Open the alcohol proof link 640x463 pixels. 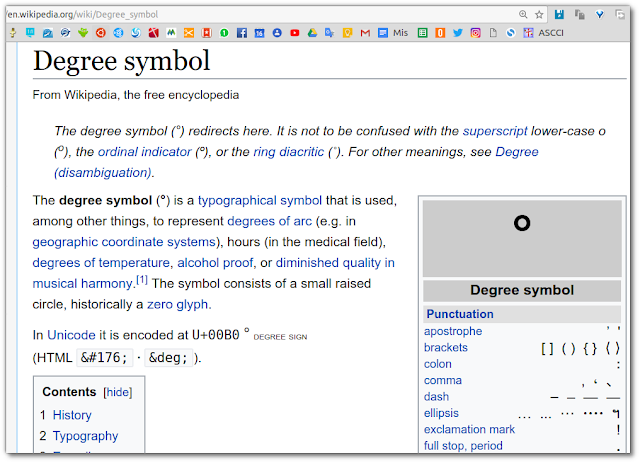tap(215, 263)
